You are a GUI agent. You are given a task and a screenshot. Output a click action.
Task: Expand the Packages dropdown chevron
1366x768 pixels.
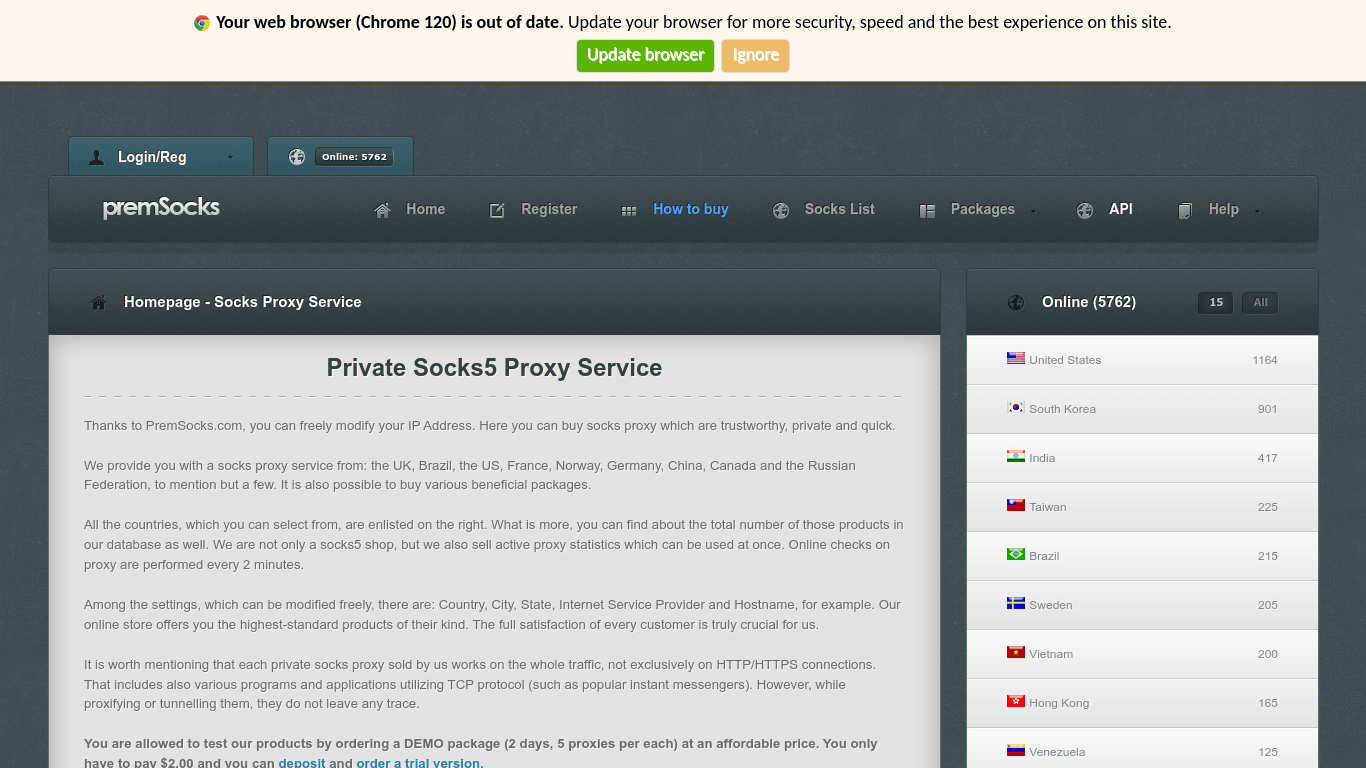pyautogui.click(x=1031, y=210)
